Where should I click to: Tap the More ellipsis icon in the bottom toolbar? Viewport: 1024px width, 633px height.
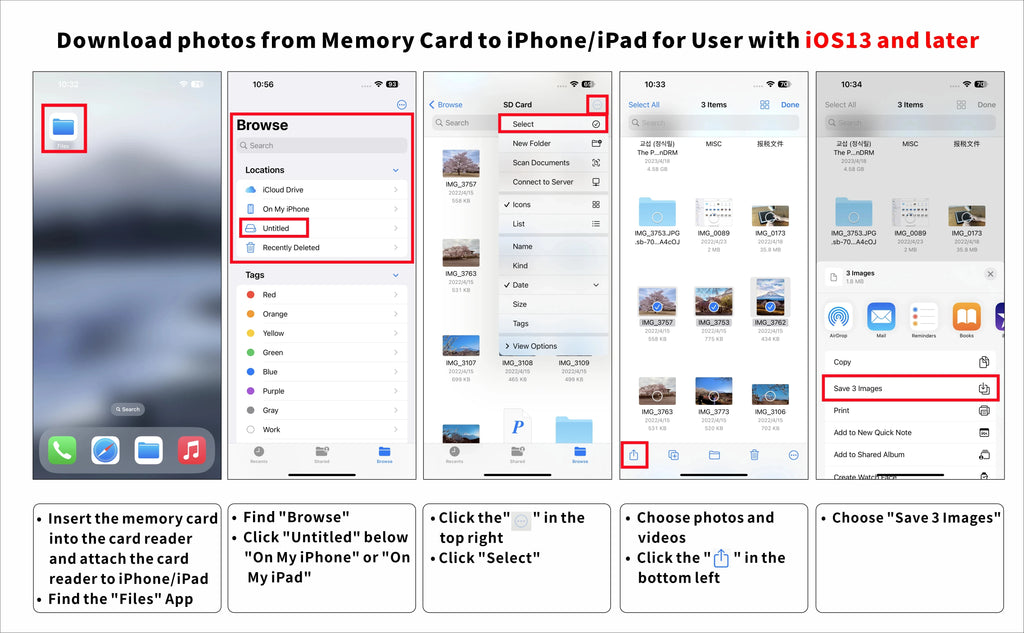coord(793,455)
